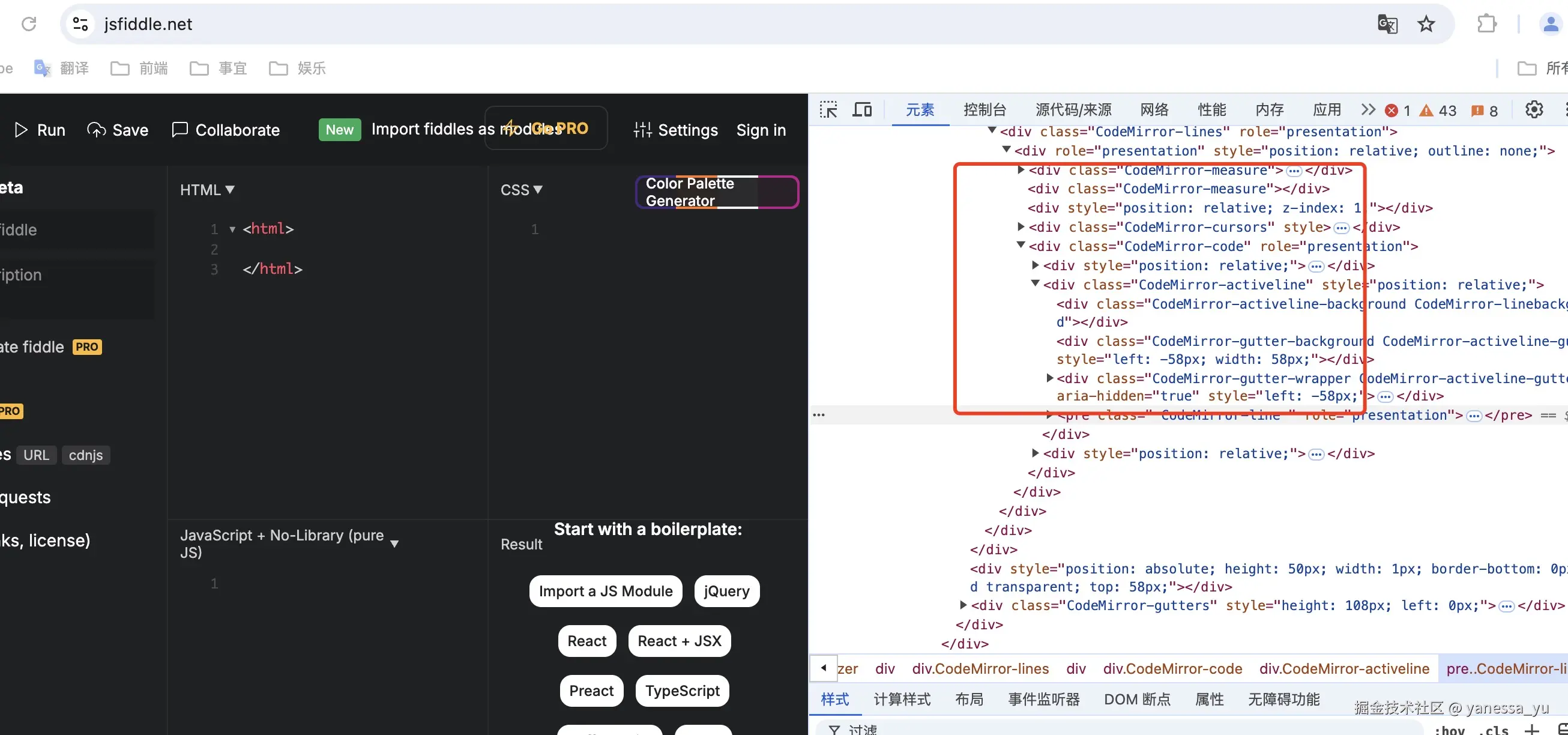
Task: Toggle the device toolbar icon
Action: click(862, 110)
